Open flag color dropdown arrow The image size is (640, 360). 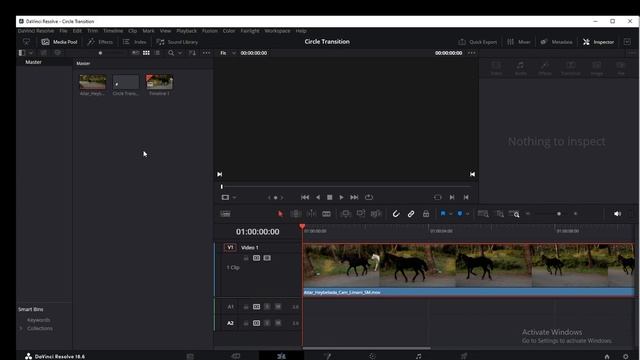[451, 214]
